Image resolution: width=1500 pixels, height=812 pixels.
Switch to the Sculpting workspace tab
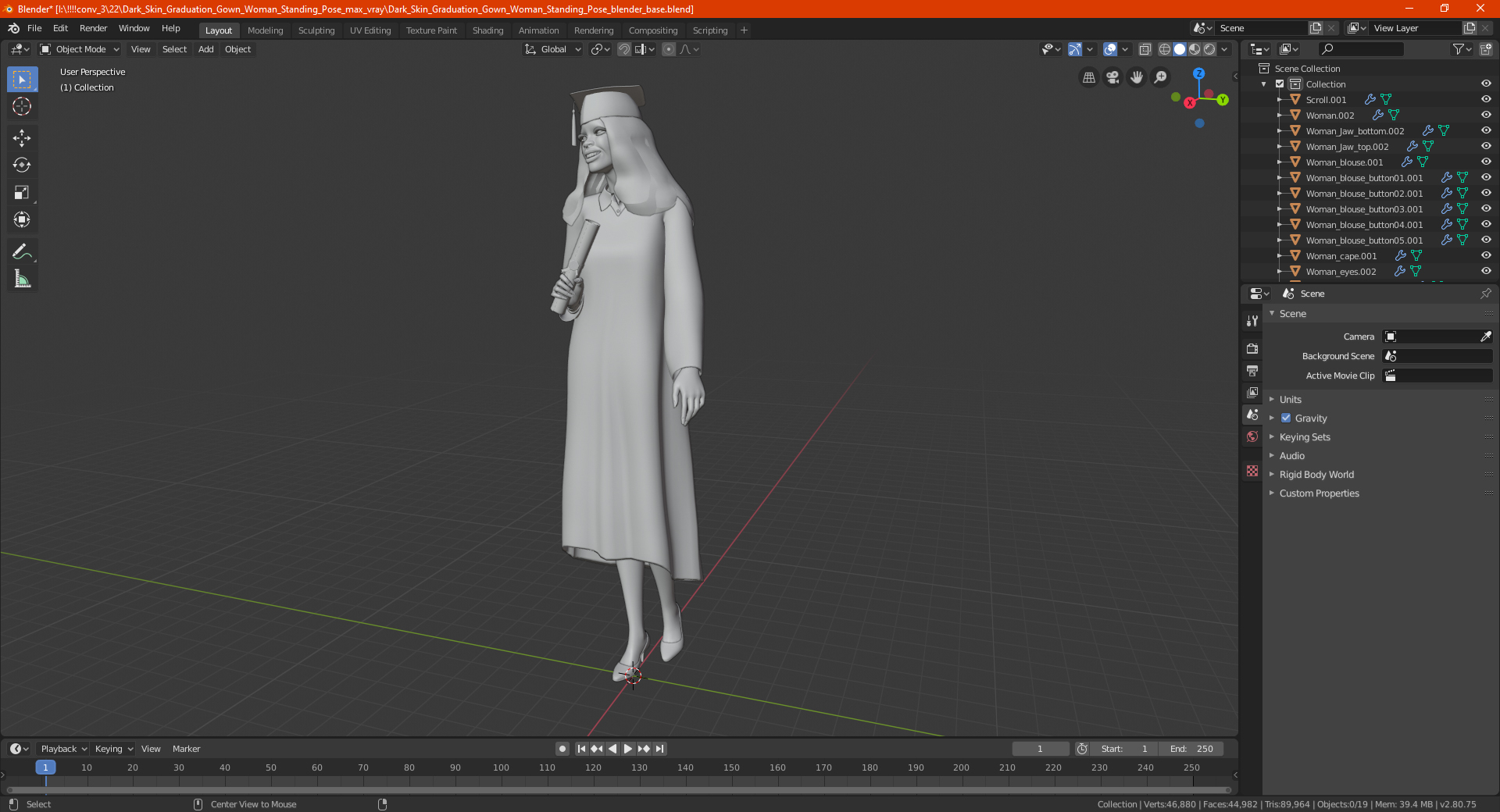click(x=316, y=30)
